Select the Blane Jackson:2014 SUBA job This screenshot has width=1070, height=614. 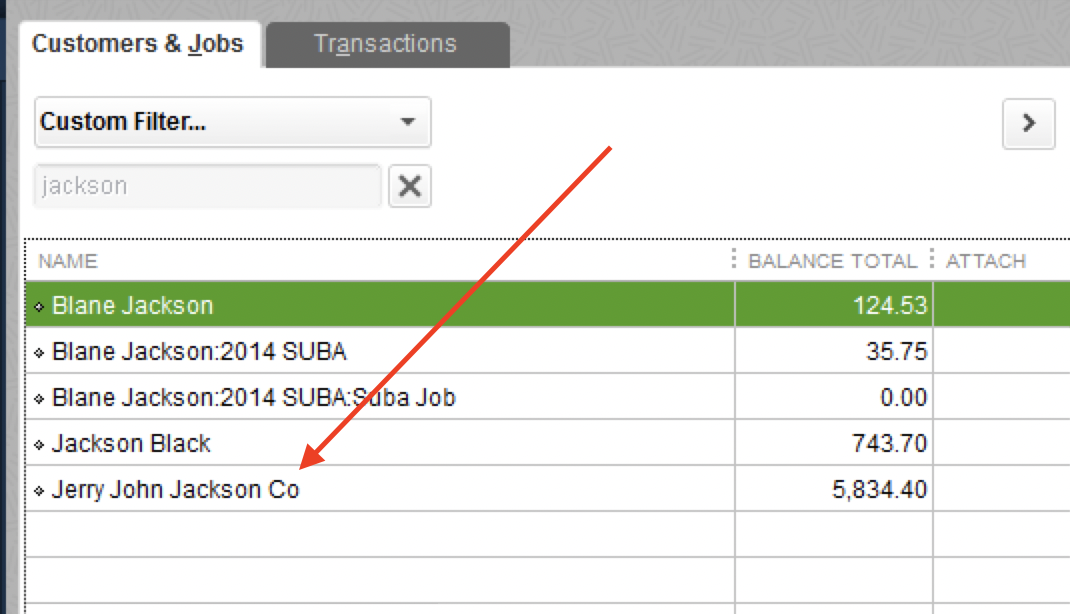(x=200, y=351)
